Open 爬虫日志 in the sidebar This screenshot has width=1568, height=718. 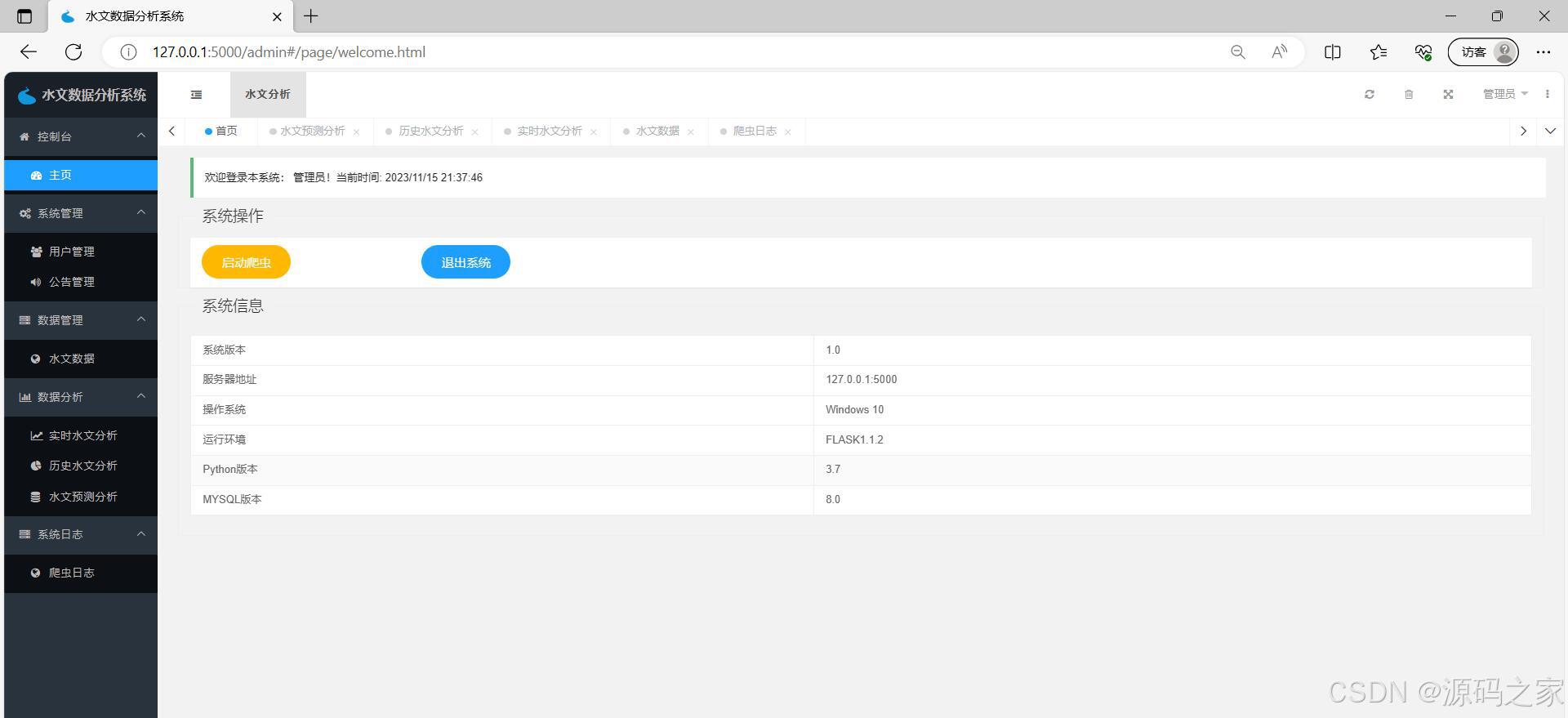(x=81, y=573)
